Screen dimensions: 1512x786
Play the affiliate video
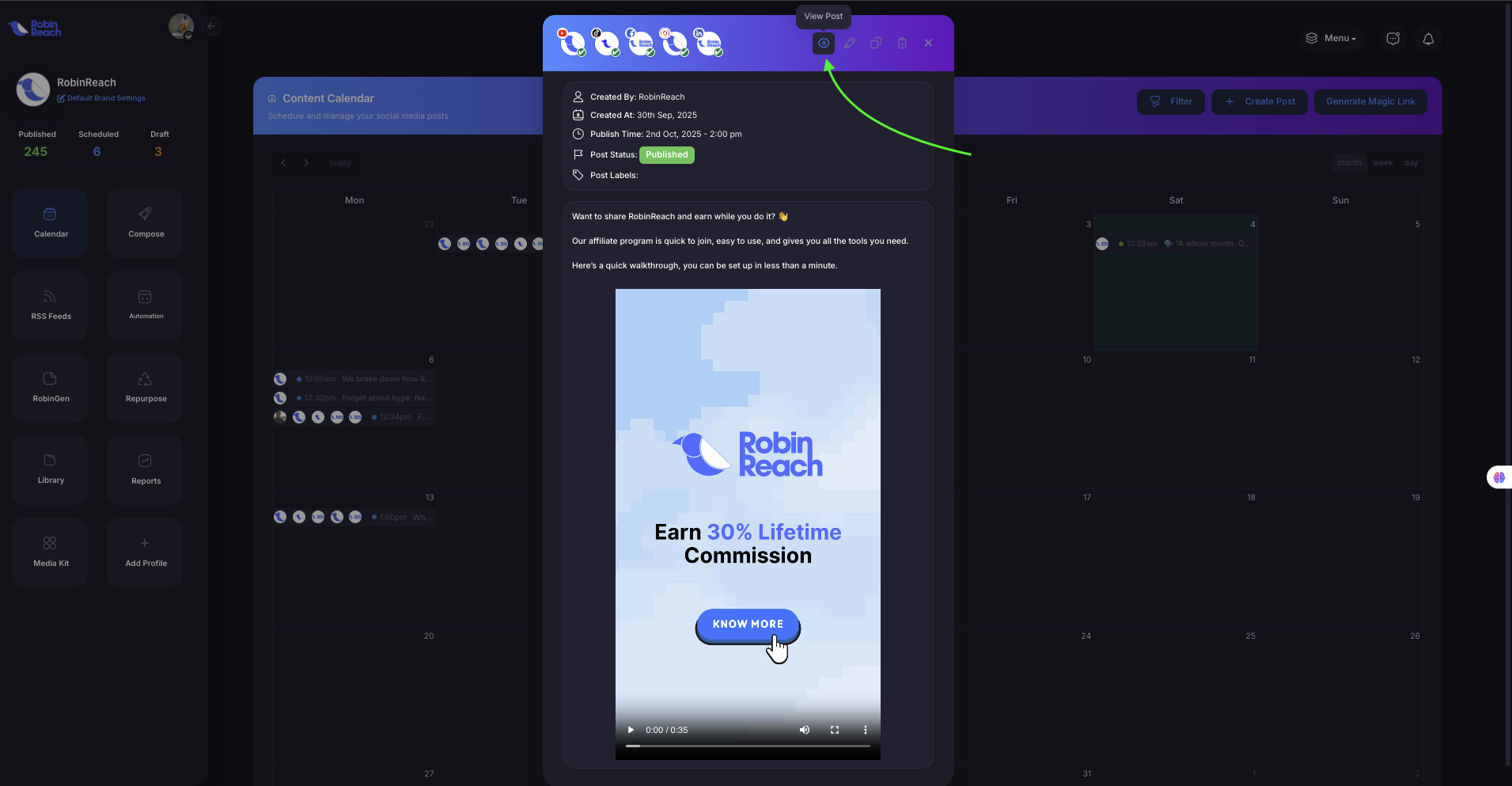point(631,730)
